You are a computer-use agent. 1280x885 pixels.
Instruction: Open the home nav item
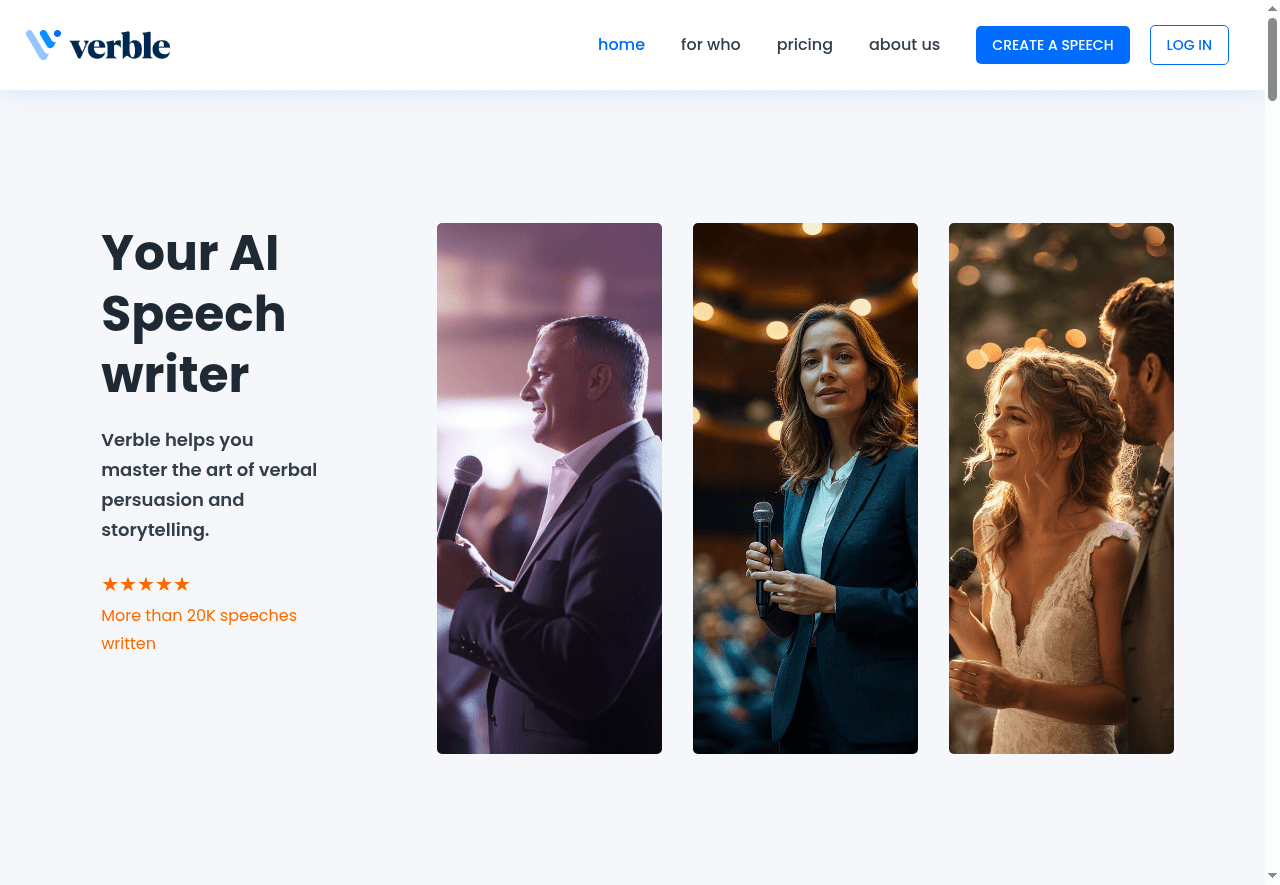click(x=621, y=45)
